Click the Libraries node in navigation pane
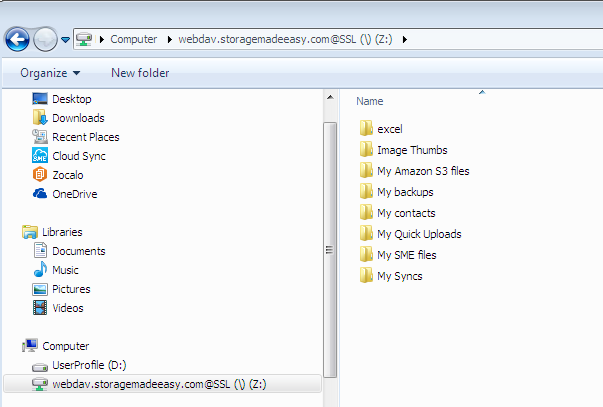The width and height of the screenshot is (603, 407). click(61, 232)
